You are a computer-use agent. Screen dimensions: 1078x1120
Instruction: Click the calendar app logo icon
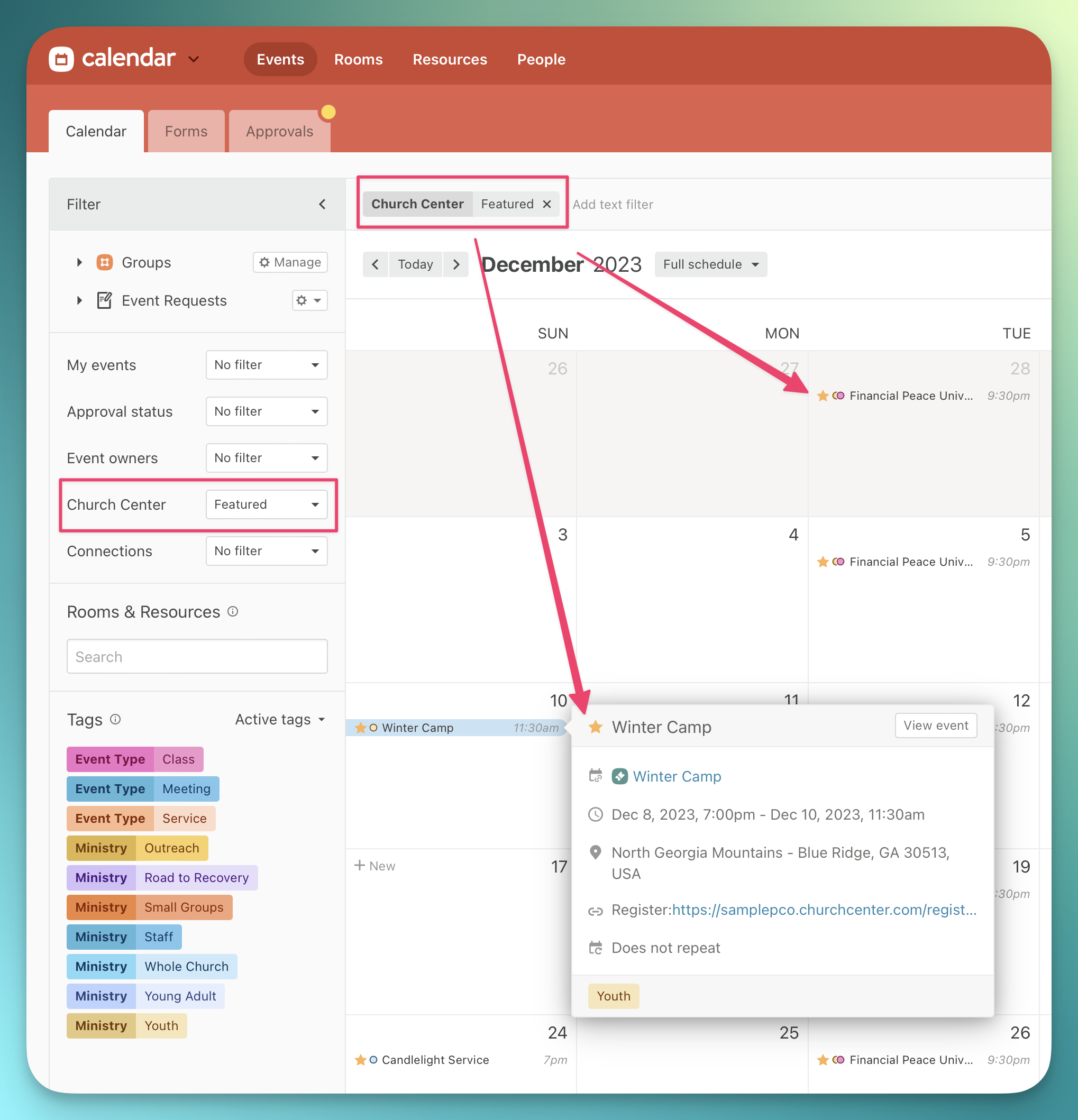[x=61, y=59]
